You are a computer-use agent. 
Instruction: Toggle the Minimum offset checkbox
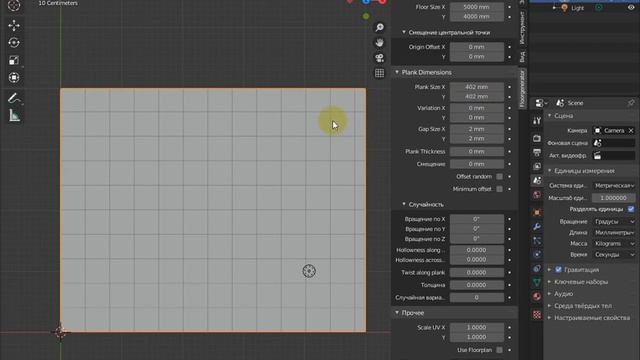pyautogui.click(x=499, y=189)
